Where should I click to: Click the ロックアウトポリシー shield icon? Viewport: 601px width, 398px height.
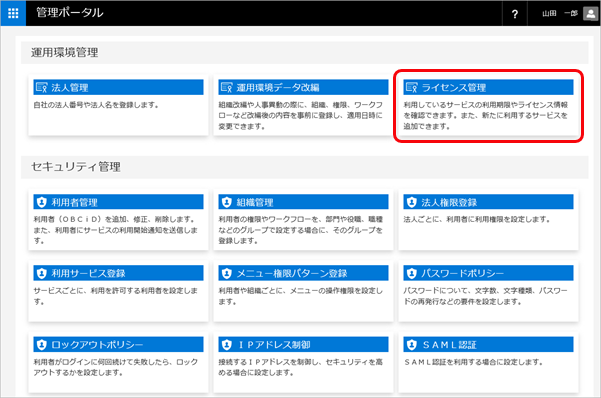[41, 345]
